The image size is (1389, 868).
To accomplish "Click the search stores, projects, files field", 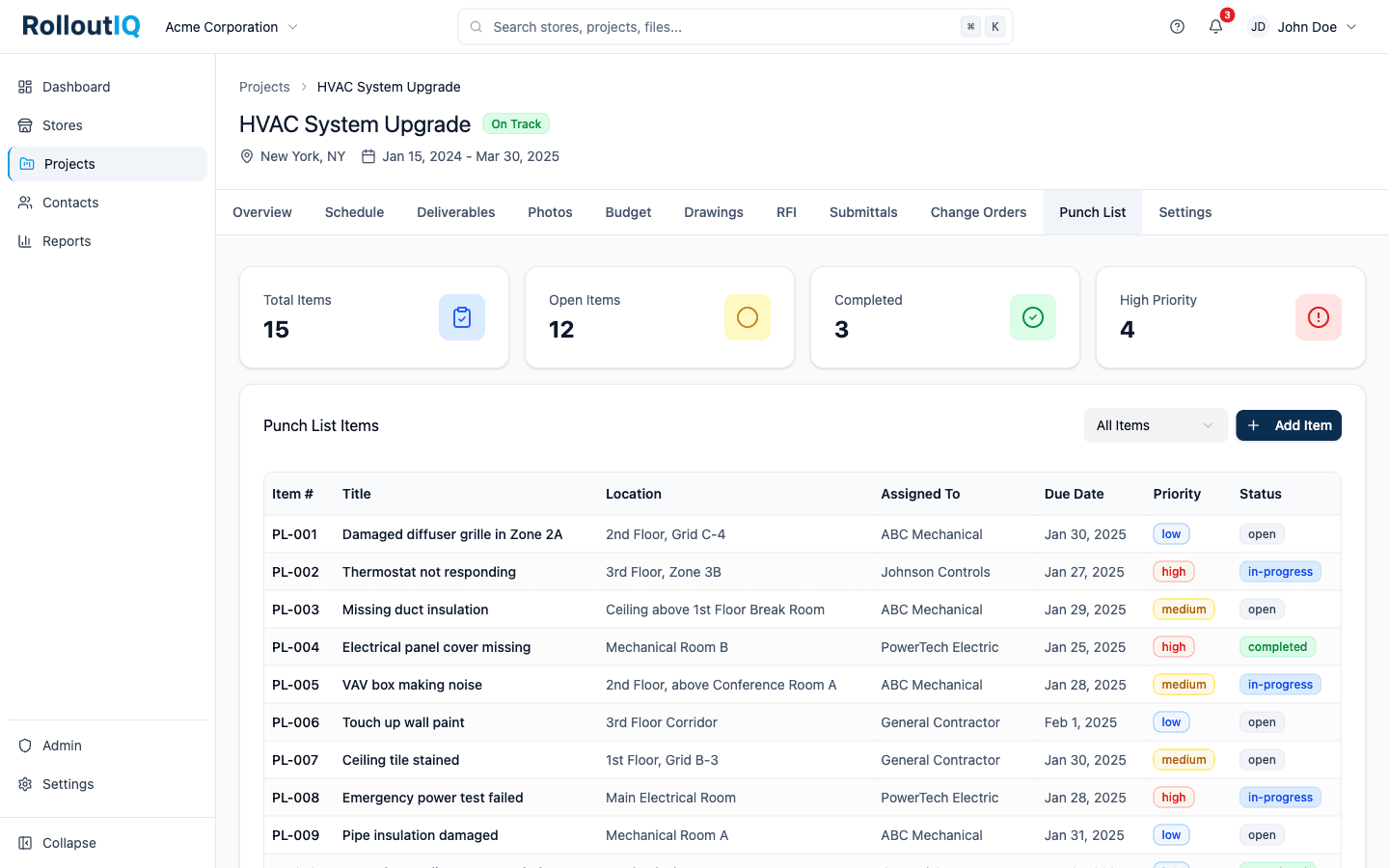I will (x=735, y=27).
